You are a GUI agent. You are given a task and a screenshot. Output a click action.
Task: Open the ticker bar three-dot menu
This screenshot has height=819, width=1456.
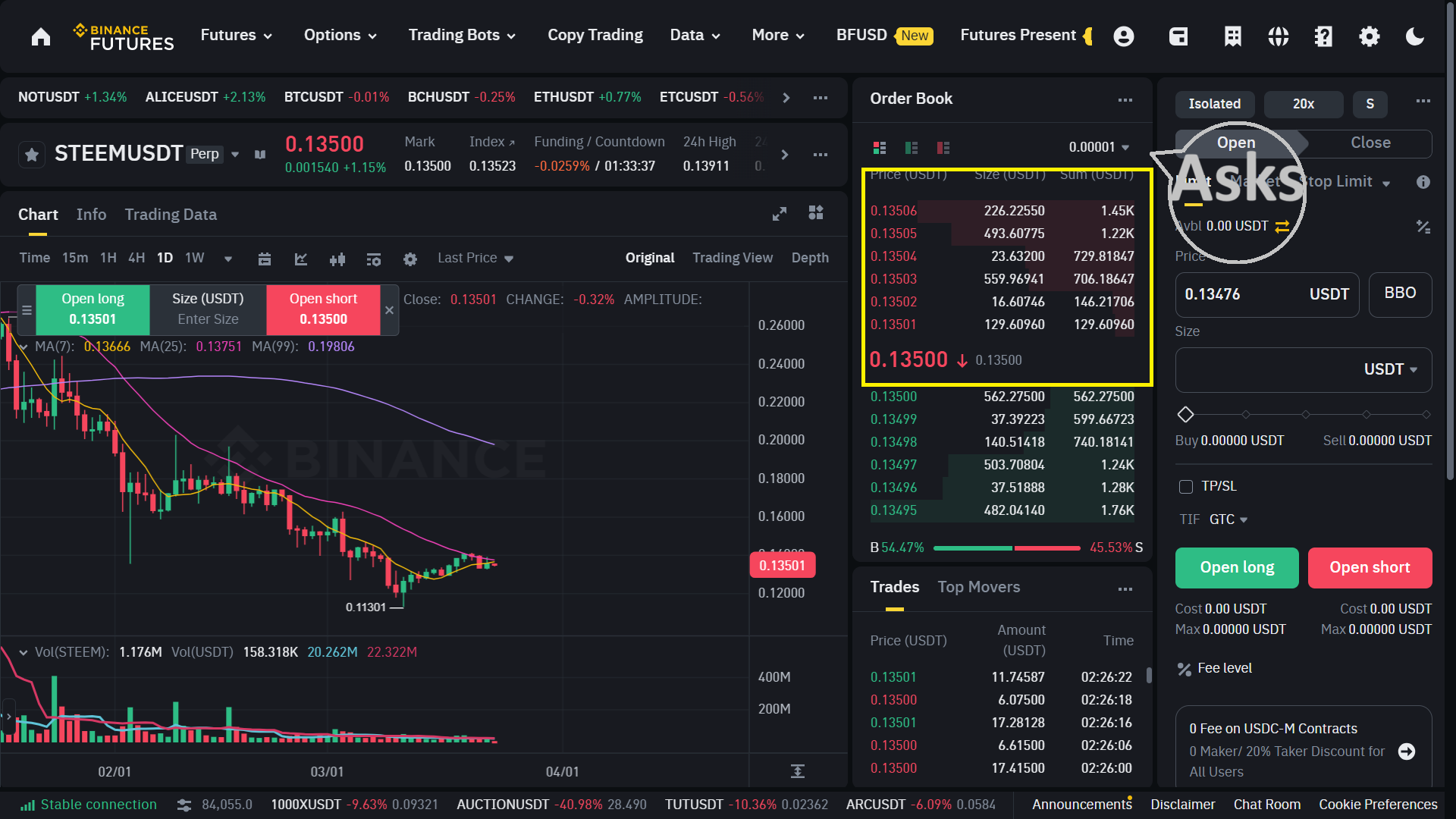821,98
